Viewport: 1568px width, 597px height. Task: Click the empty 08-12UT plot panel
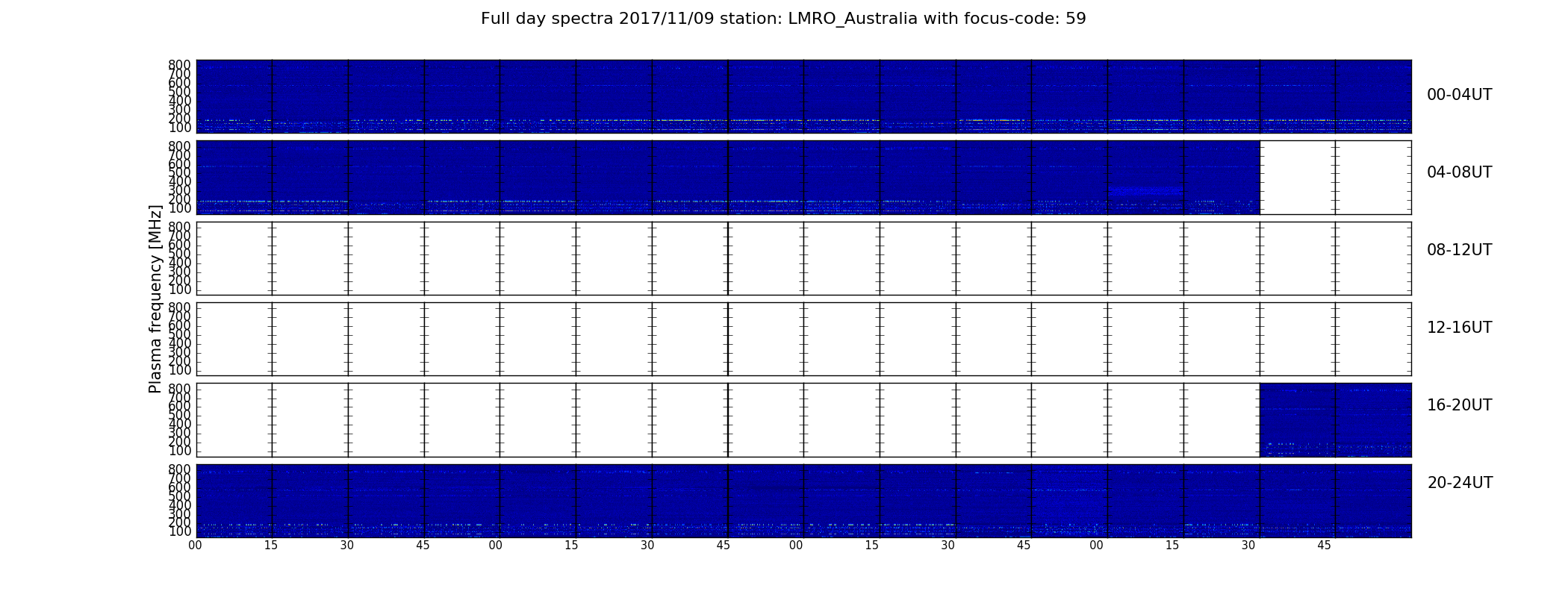coord(803,258)
